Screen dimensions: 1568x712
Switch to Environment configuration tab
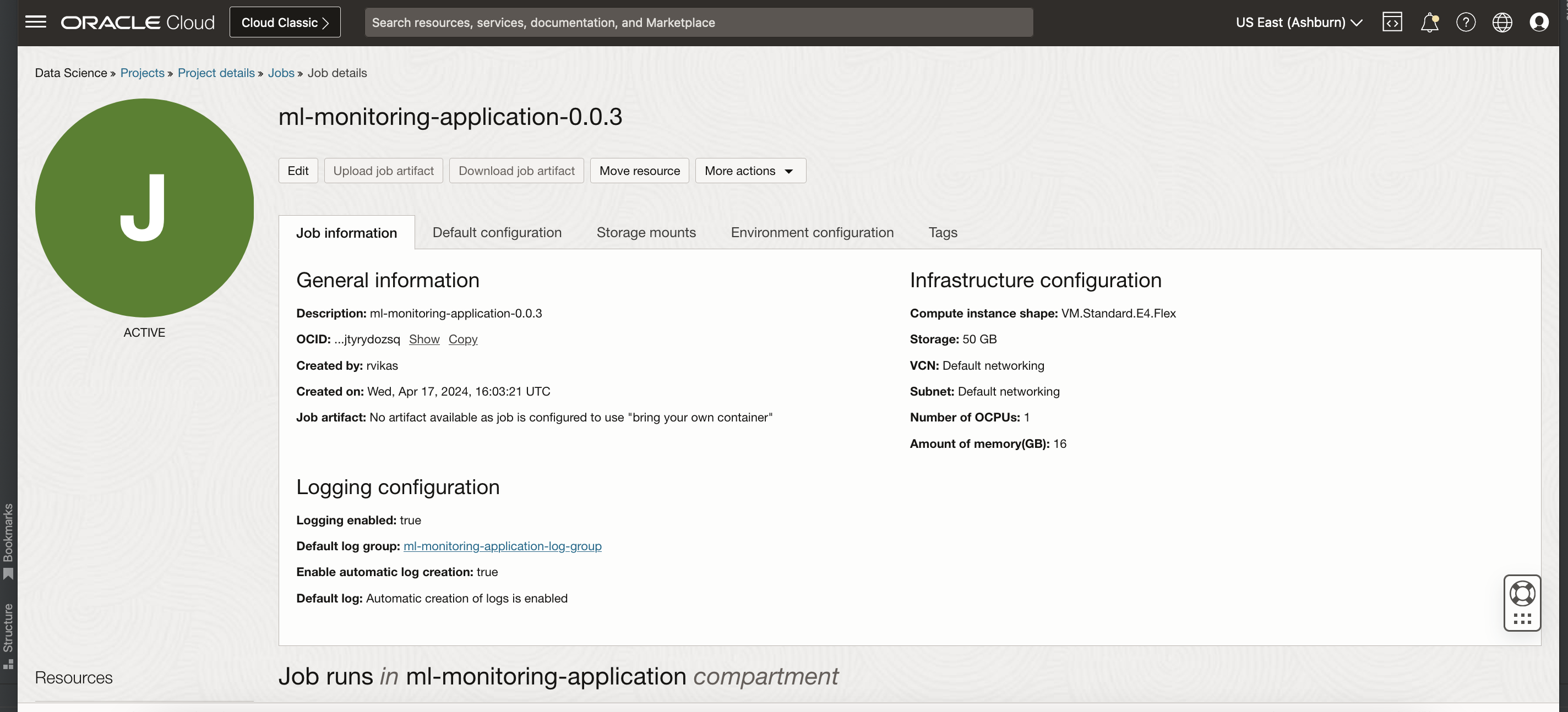point(812,232)
